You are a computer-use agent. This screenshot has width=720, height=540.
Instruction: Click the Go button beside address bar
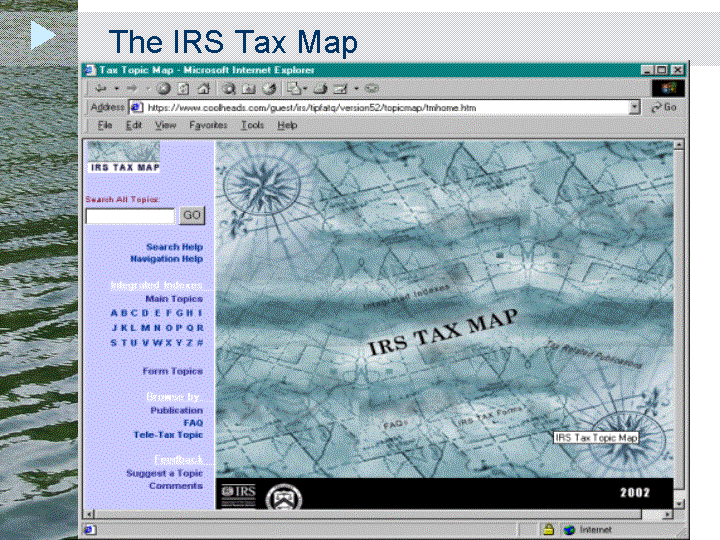[664, 107]
